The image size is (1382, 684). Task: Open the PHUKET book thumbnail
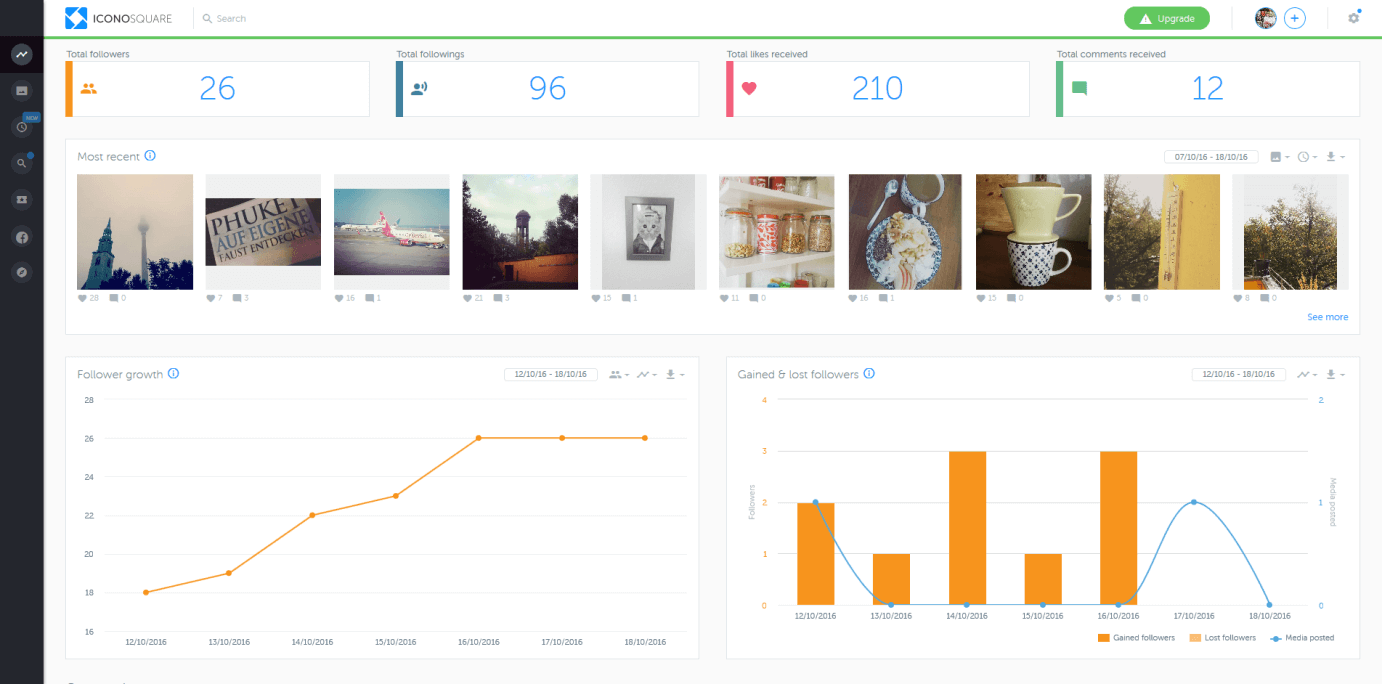[x=263, y=232]
